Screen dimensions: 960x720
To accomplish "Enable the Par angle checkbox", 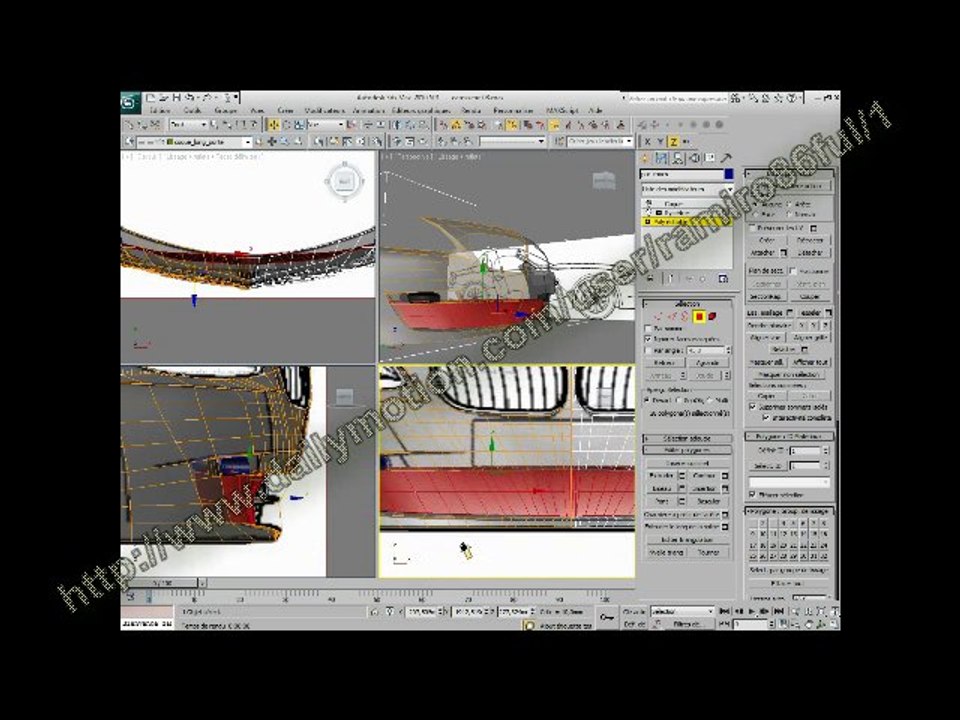I will click(648, 350).
